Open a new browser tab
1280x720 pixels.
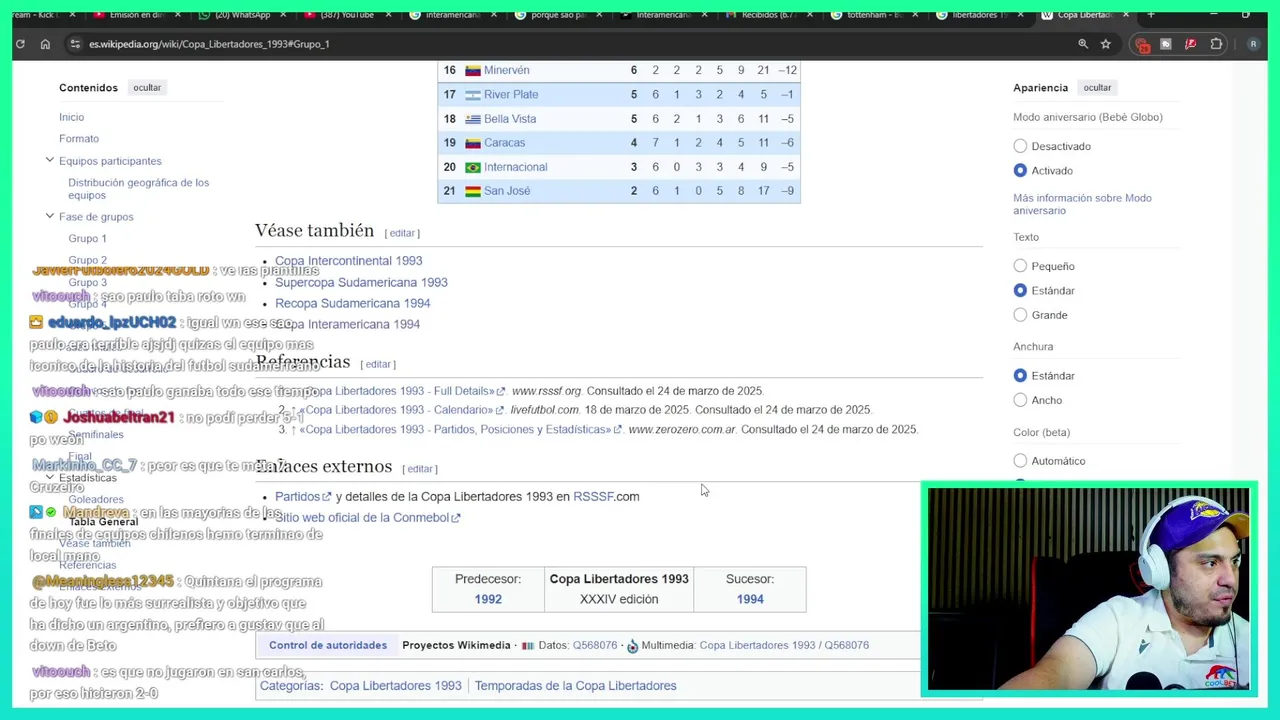click(1151, 15)
